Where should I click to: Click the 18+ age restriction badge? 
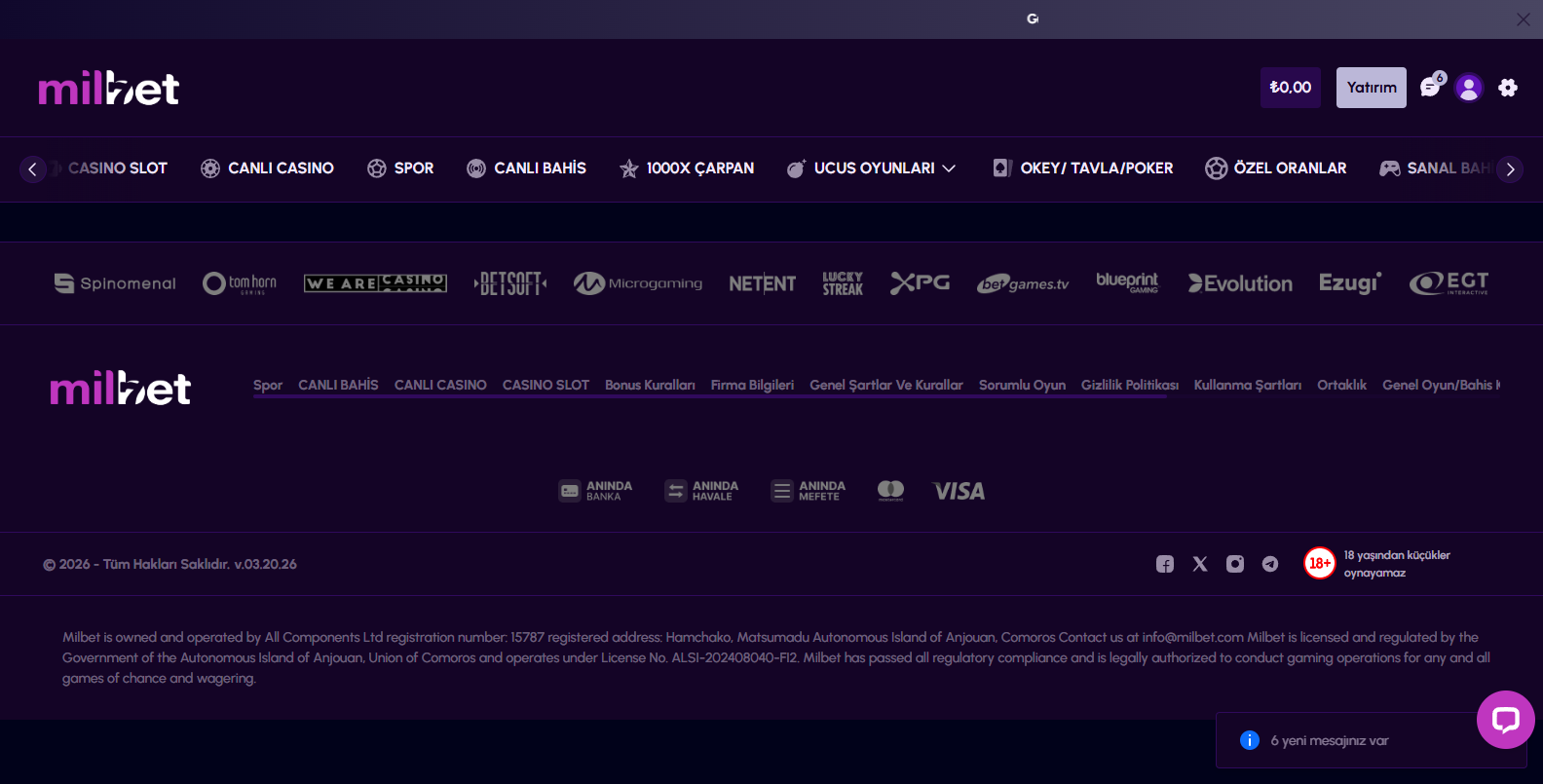tap(1320, 563)
